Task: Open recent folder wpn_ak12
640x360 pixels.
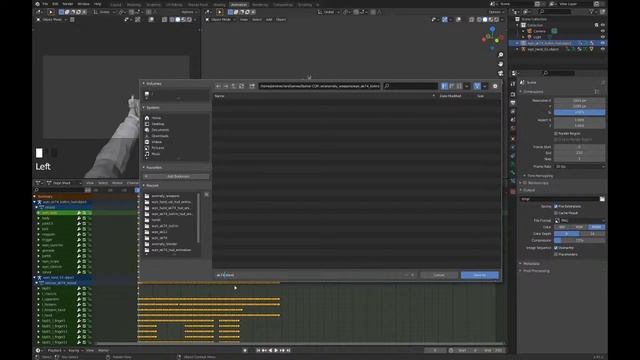Action: coord(160,232)
